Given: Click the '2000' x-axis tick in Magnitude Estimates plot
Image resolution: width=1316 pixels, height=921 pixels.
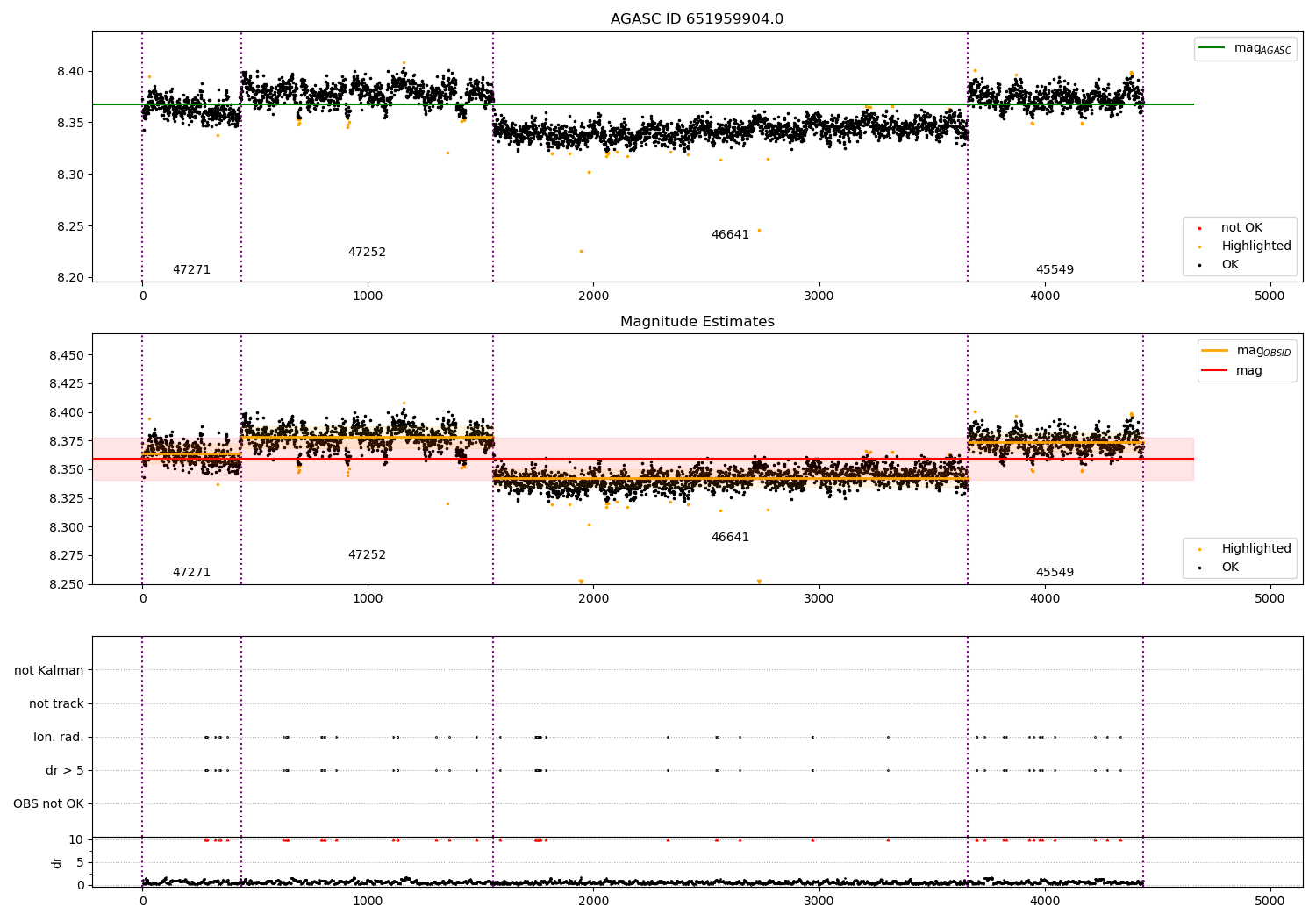Looking at the screenshot, I should point(593,599).
